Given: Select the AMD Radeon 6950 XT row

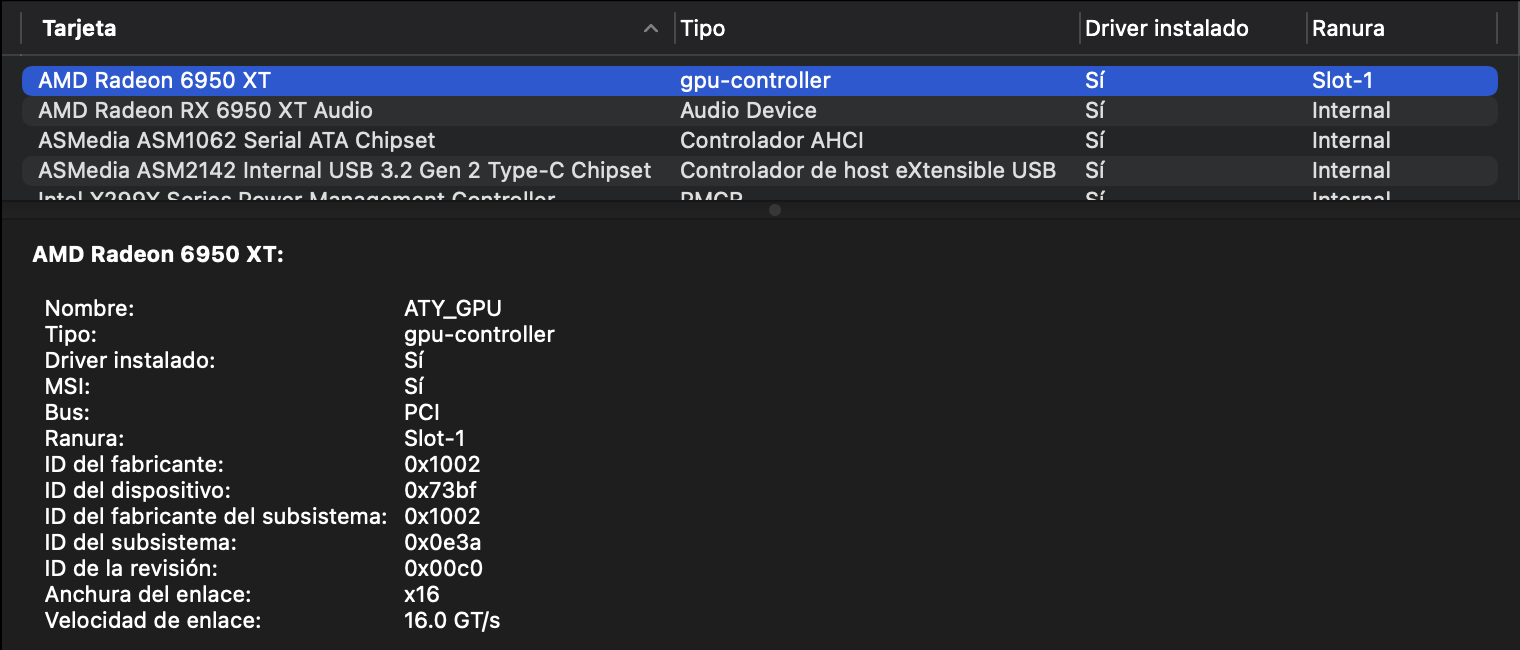Looking at the screenshot, I should [760, 80].
